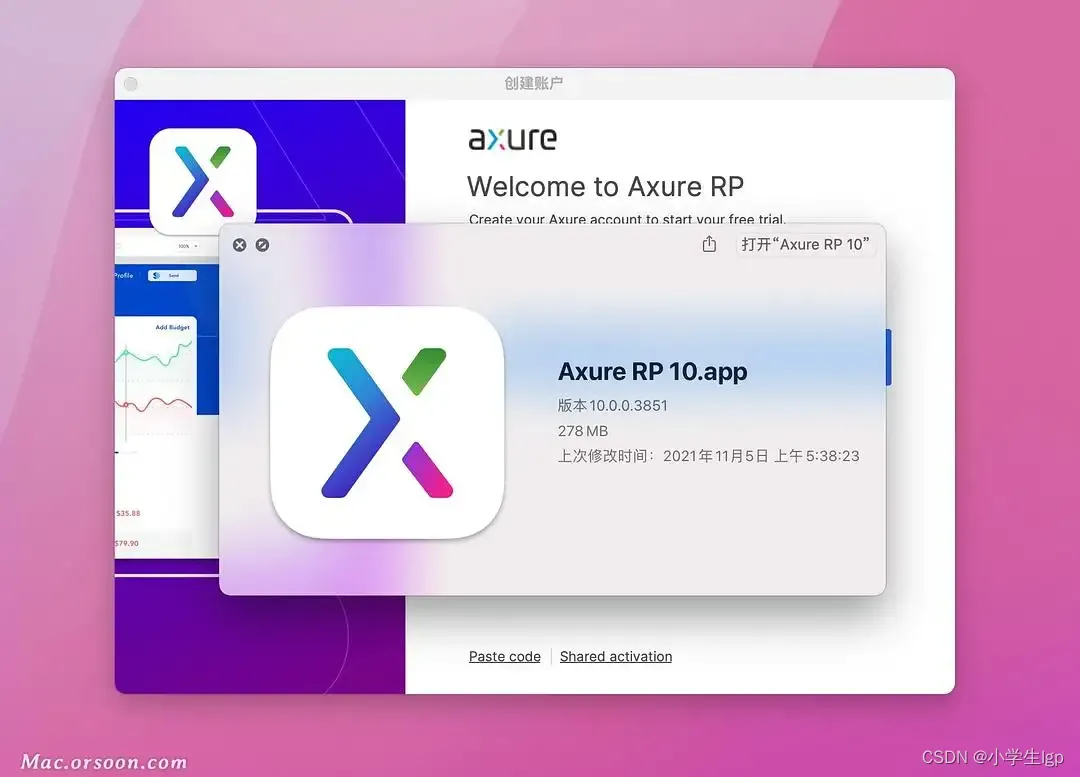This screenshot has width=1080, height=777.
Task: Open the share icon in Quick Look
Action: 709,244
